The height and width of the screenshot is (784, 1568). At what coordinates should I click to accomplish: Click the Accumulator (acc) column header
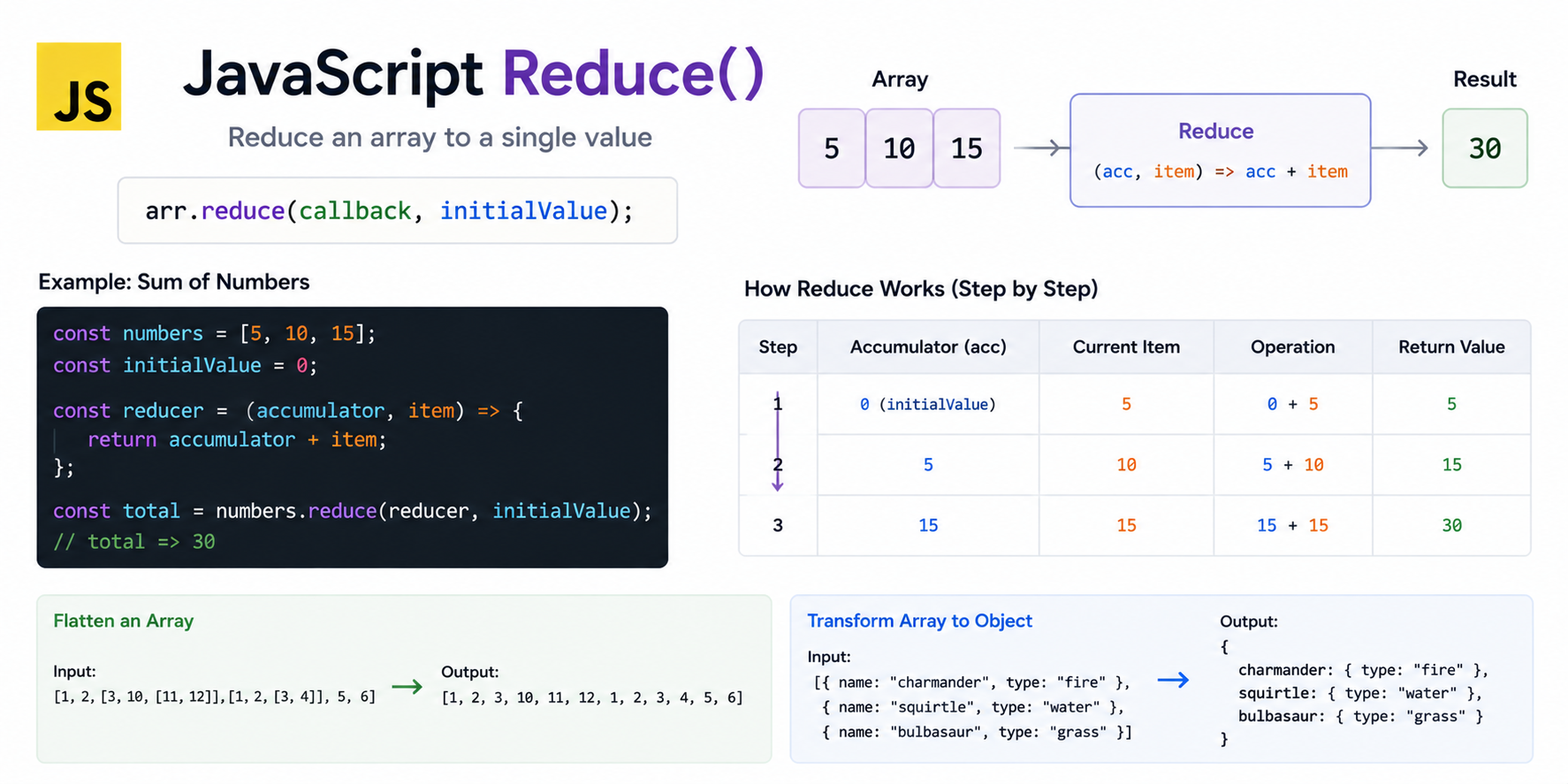pos(928,347)
